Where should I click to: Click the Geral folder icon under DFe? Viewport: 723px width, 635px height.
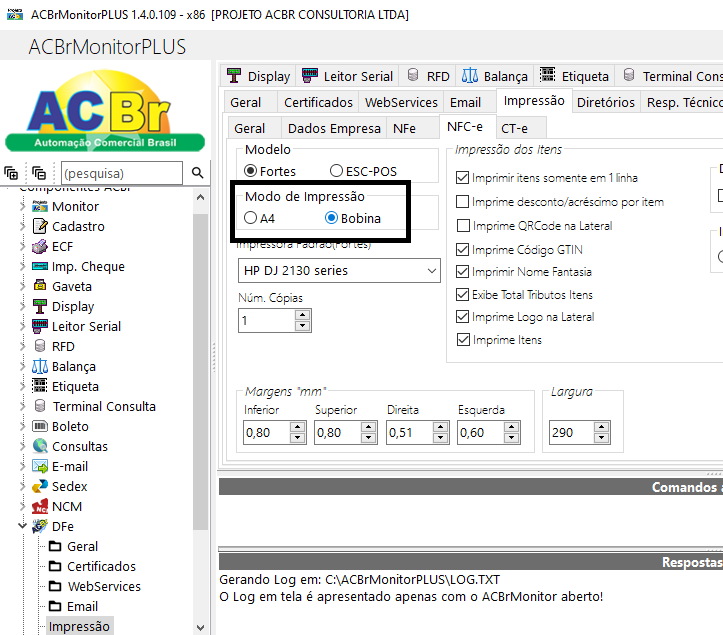point(55,546)
